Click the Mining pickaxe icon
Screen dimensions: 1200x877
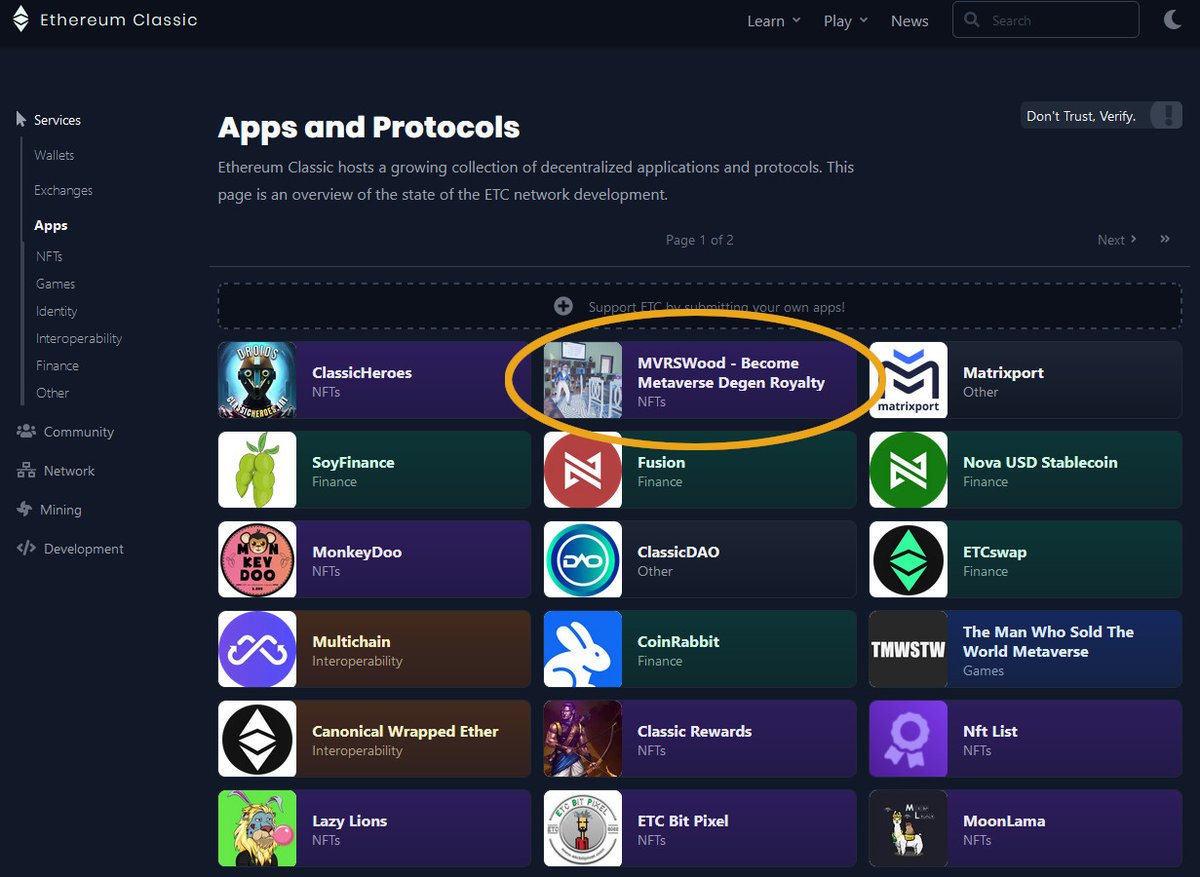(x=25, y=510)
